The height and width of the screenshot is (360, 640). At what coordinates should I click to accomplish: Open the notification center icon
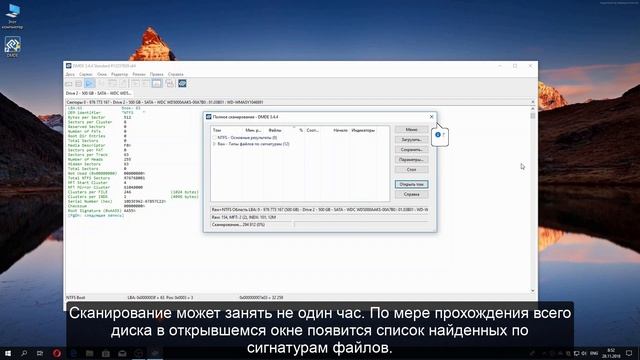629,353
